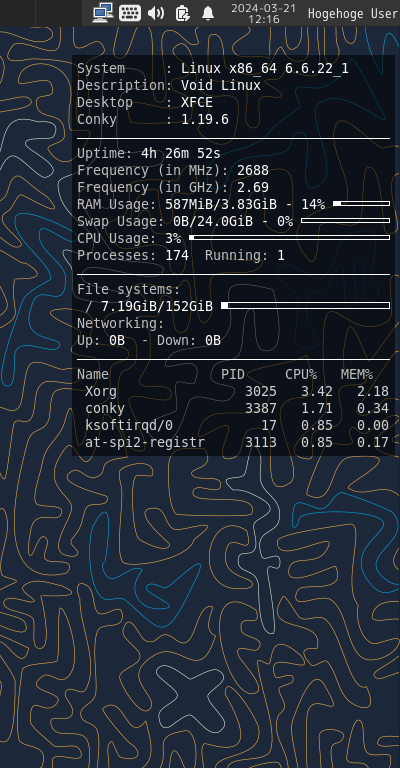400x768 pixels.
Task: Select the conky process row
Action: (233, 408)
